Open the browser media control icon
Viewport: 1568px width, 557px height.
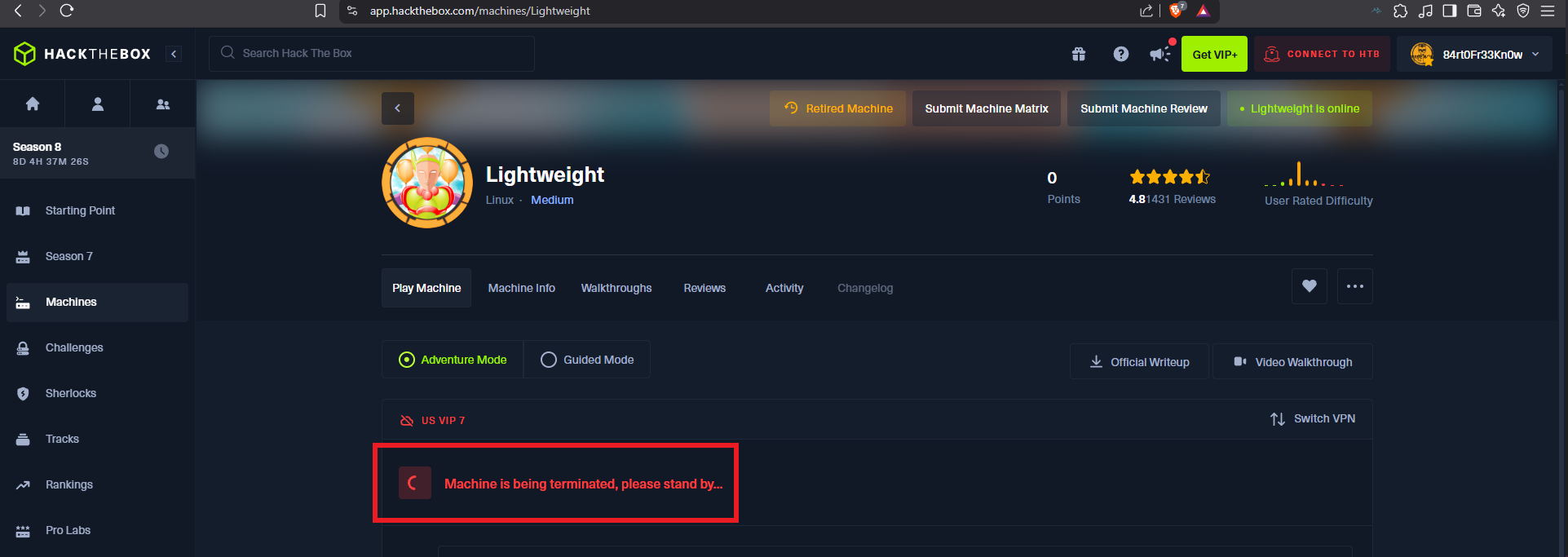coord(1425,11)
